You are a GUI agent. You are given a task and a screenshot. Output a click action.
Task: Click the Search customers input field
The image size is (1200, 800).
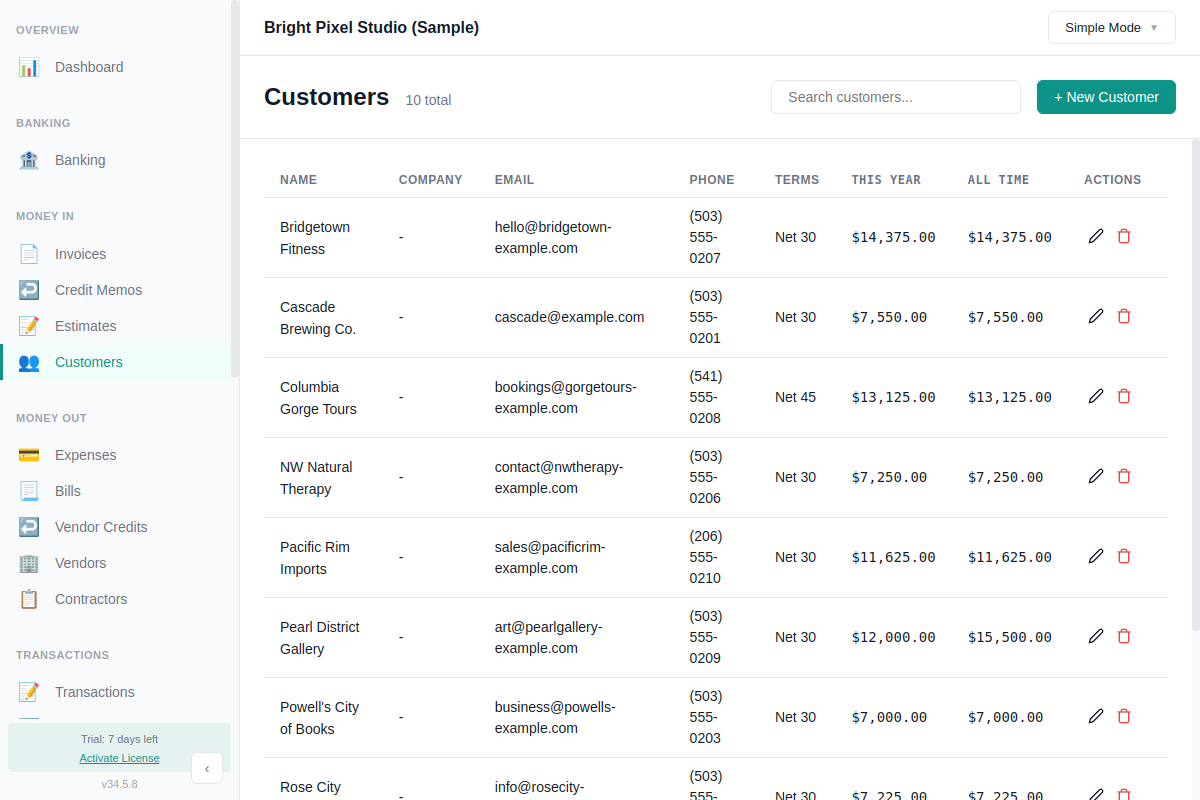895,97
